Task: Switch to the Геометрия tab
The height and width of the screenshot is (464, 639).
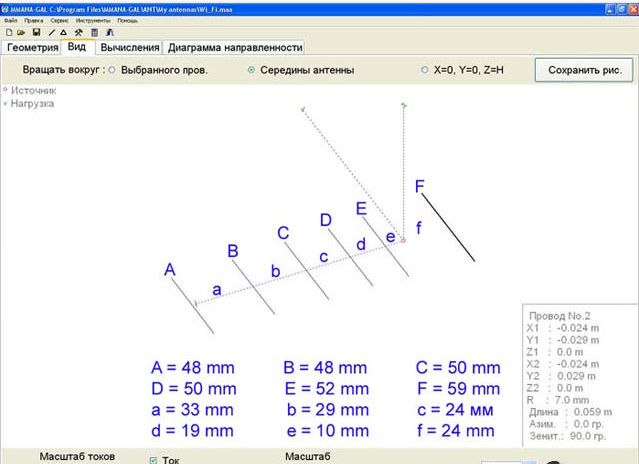Action: [32, 48]
